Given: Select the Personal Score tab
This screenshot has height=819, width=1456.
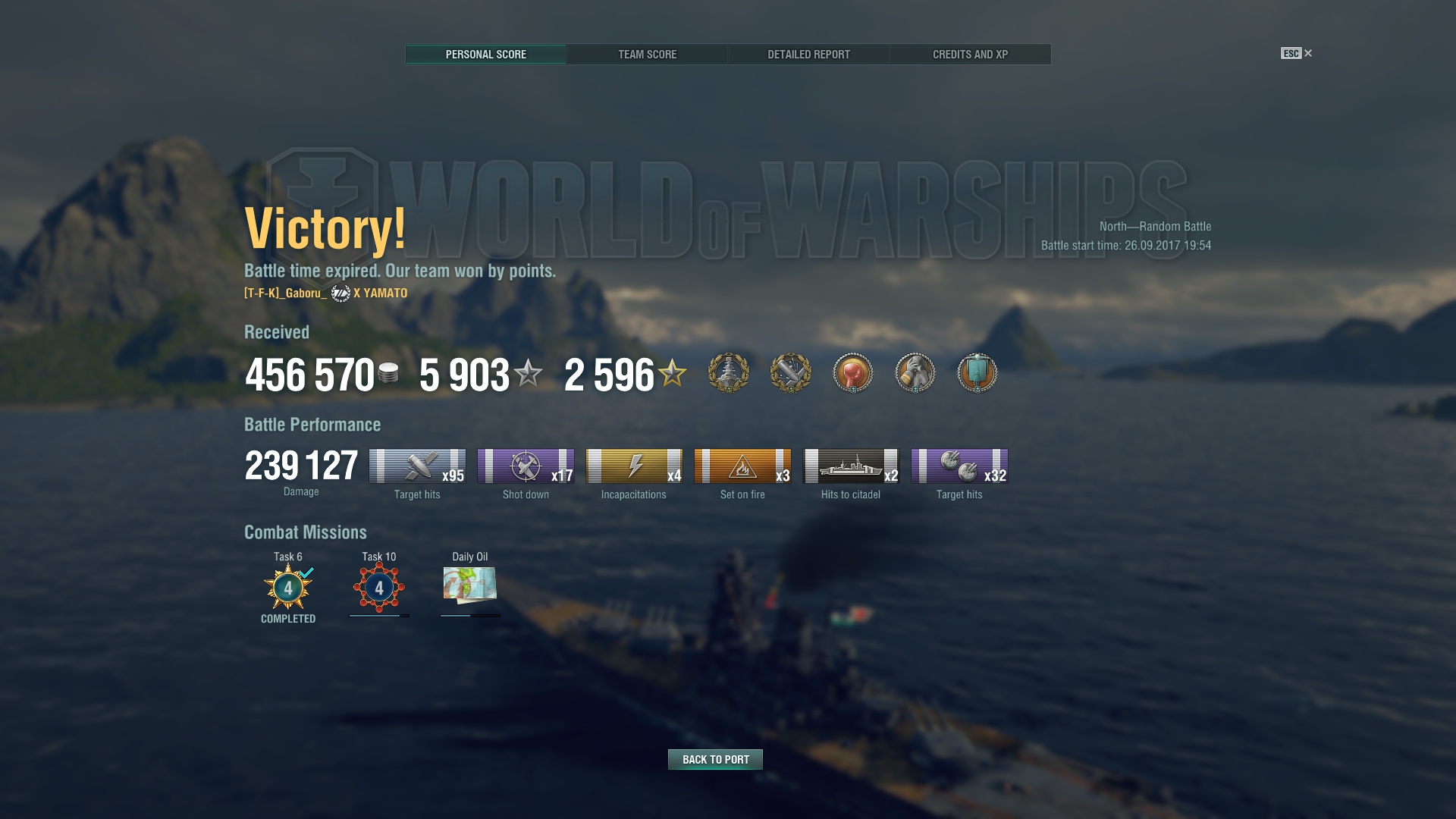Looking at the screenshot, I should [485, 55].
